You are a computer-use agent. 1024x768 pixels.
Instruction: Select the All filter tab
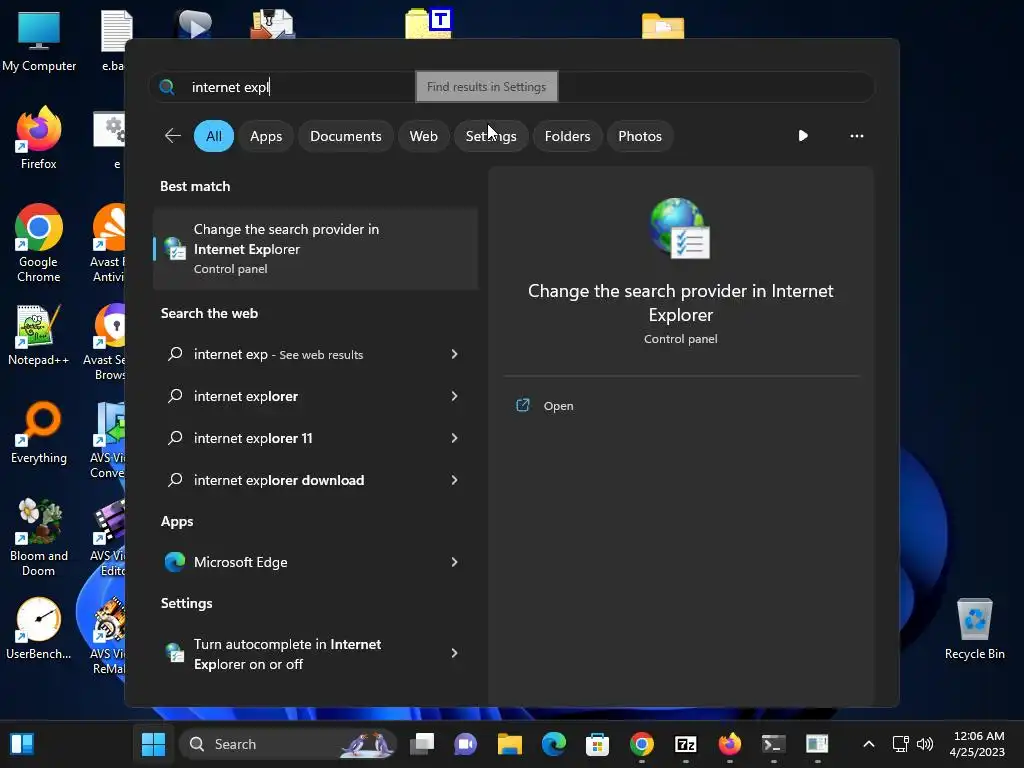[214, 136]
